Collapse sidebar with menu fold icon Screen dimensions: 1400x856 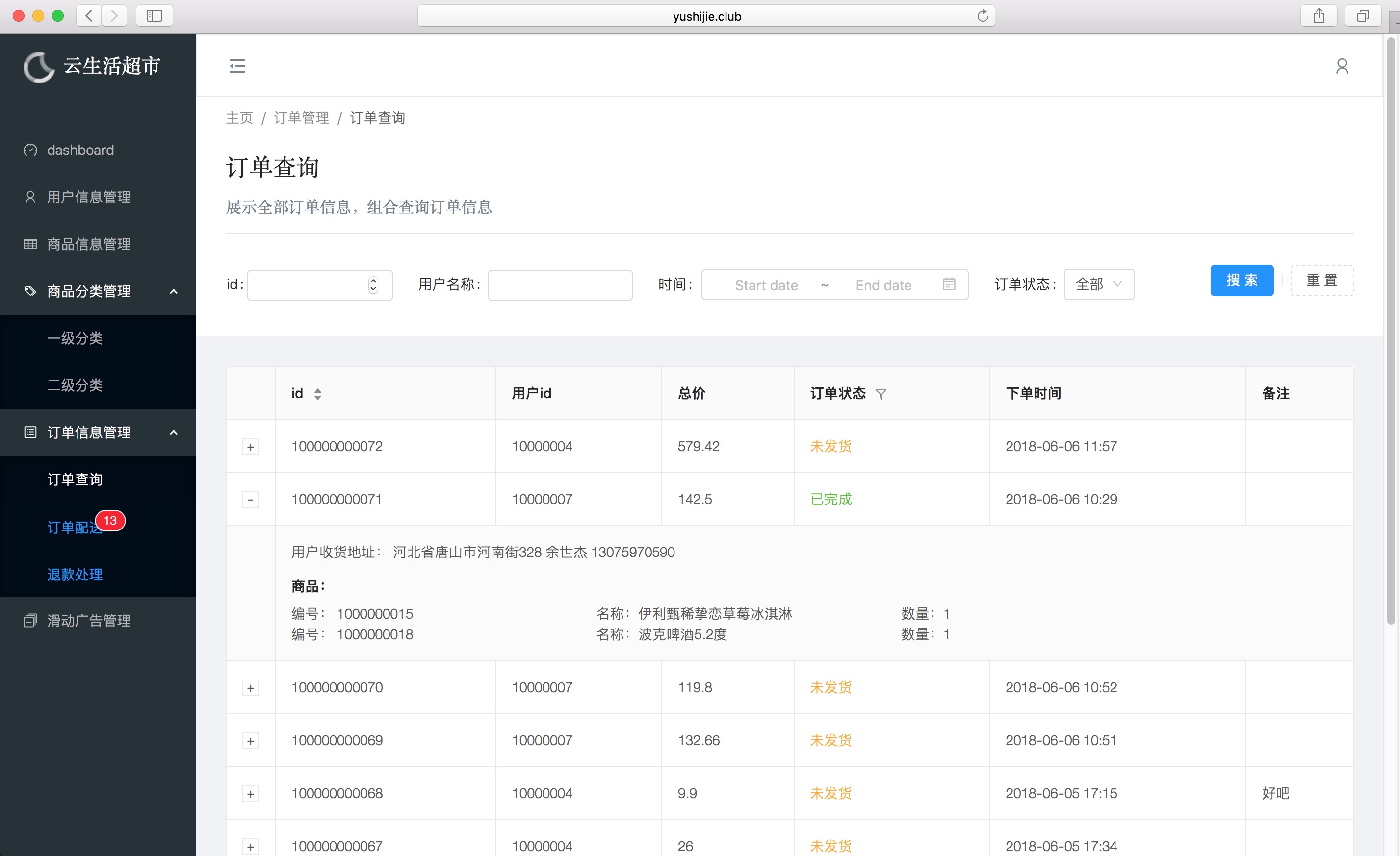point(237,66)
